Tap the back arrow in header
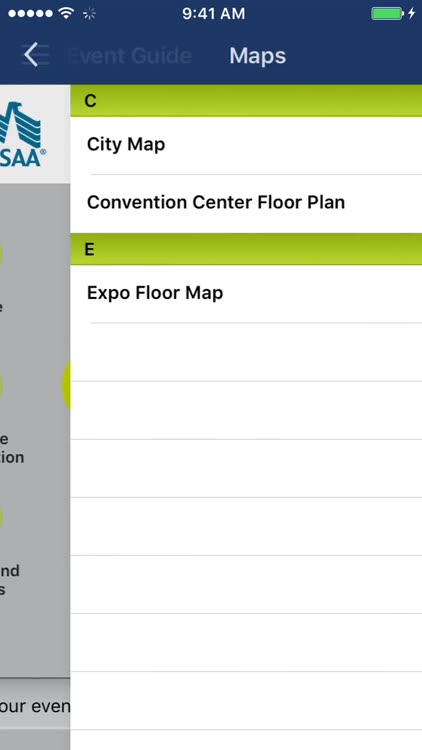Viewport: 422px width, 750px height. point(31,55)
